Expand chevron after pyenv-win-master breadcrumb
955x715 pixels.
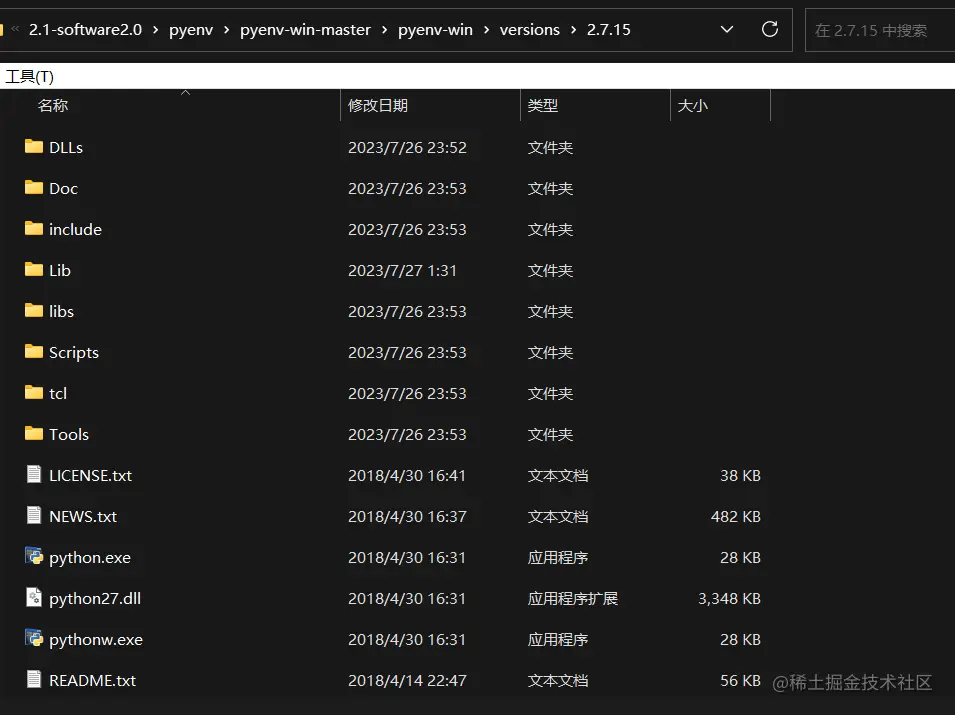coord(384,30)
